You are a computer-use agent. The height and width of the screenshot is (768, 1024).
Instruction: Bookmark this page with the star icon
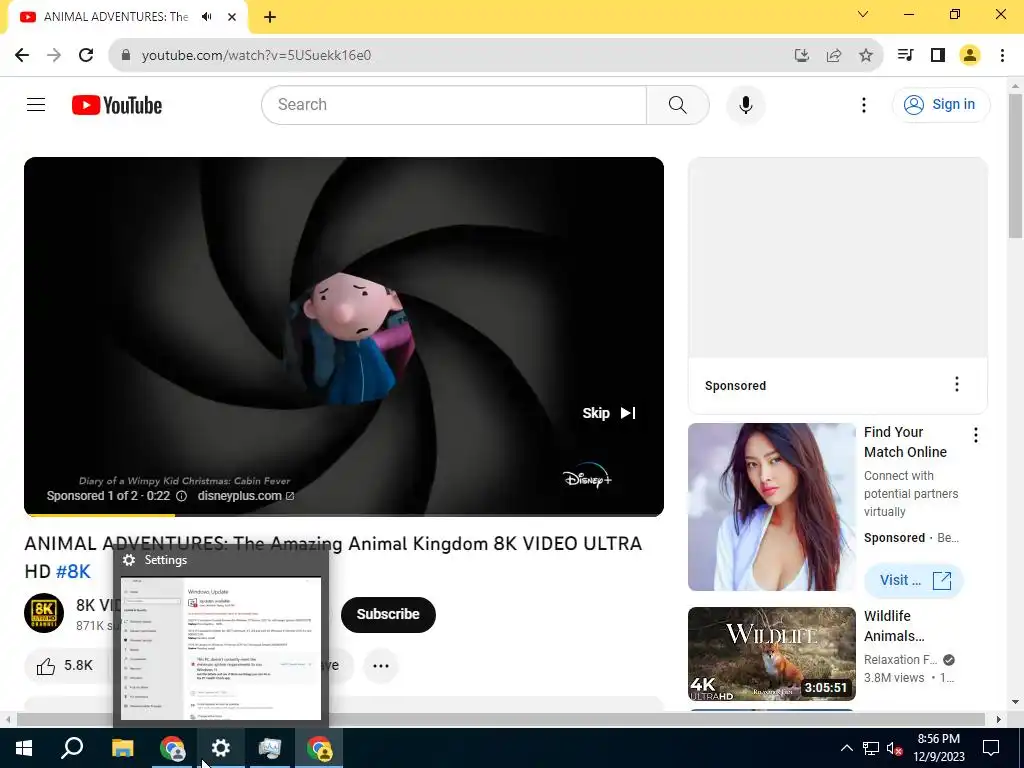(x=866, y=55)
